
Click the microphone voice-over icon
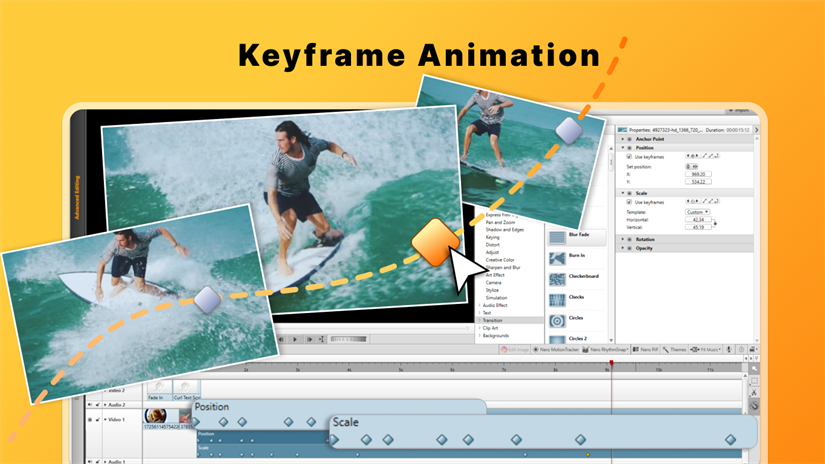tap(729, 349)
